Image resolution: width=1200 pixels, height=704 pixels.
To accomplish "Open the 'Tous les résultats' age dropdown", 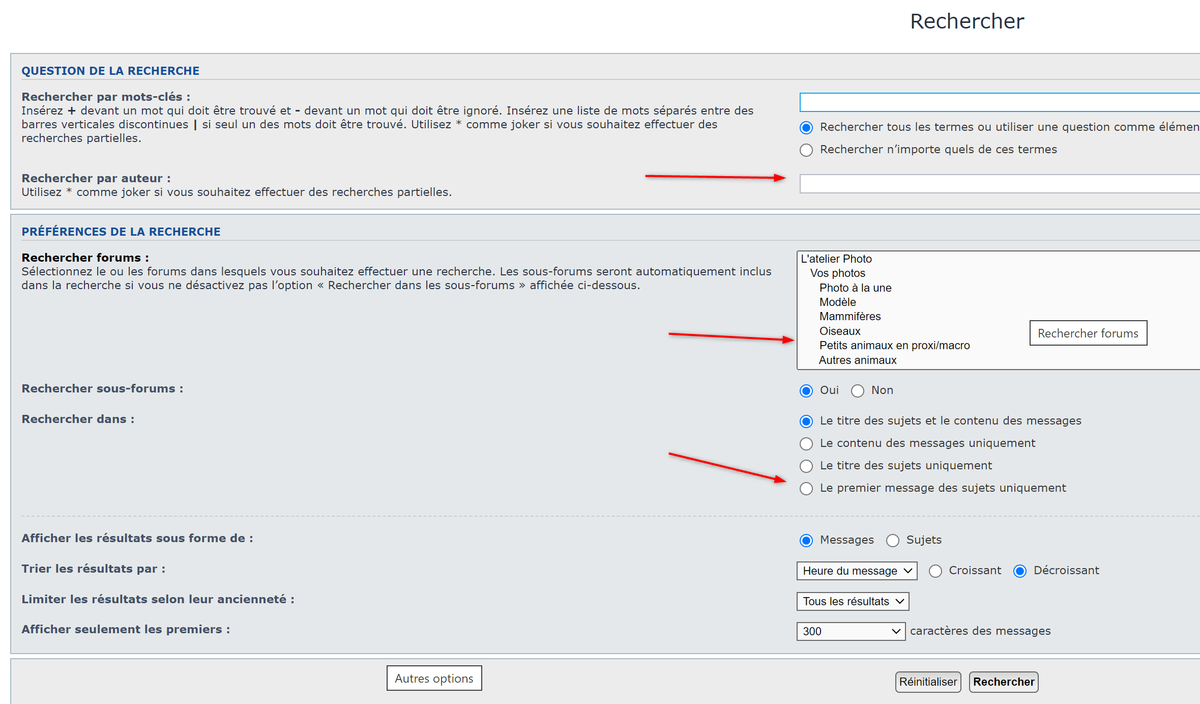I will pos(853,601).
